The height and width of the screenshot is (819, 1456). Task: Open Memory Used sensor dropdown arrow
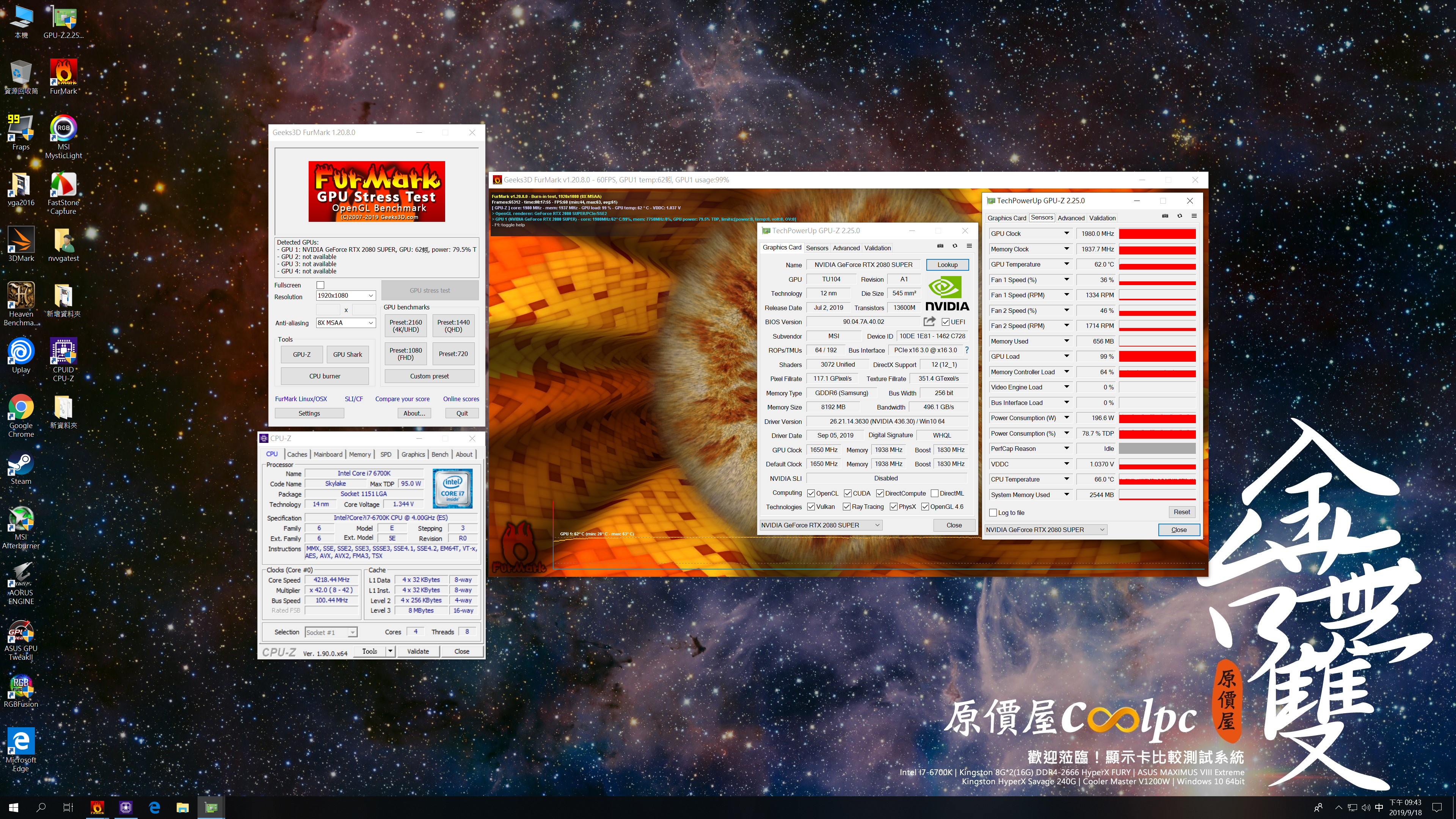pos(1067,341)
